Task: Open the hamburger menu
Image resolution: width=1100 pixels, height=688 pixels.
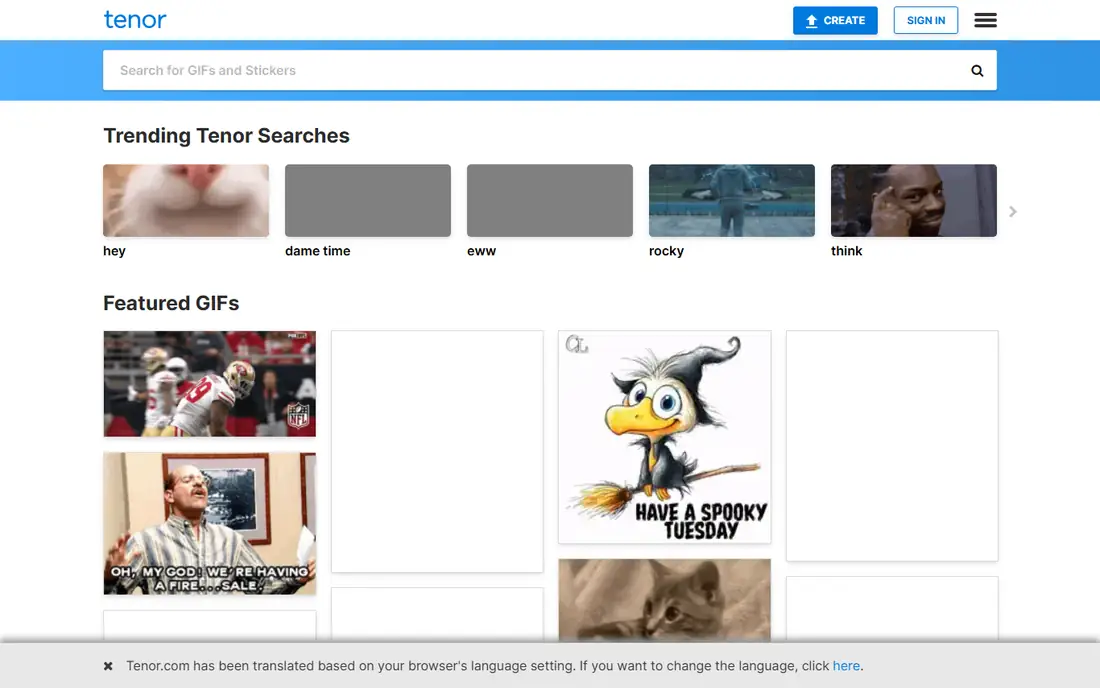Action: click(x=985, y=20)
